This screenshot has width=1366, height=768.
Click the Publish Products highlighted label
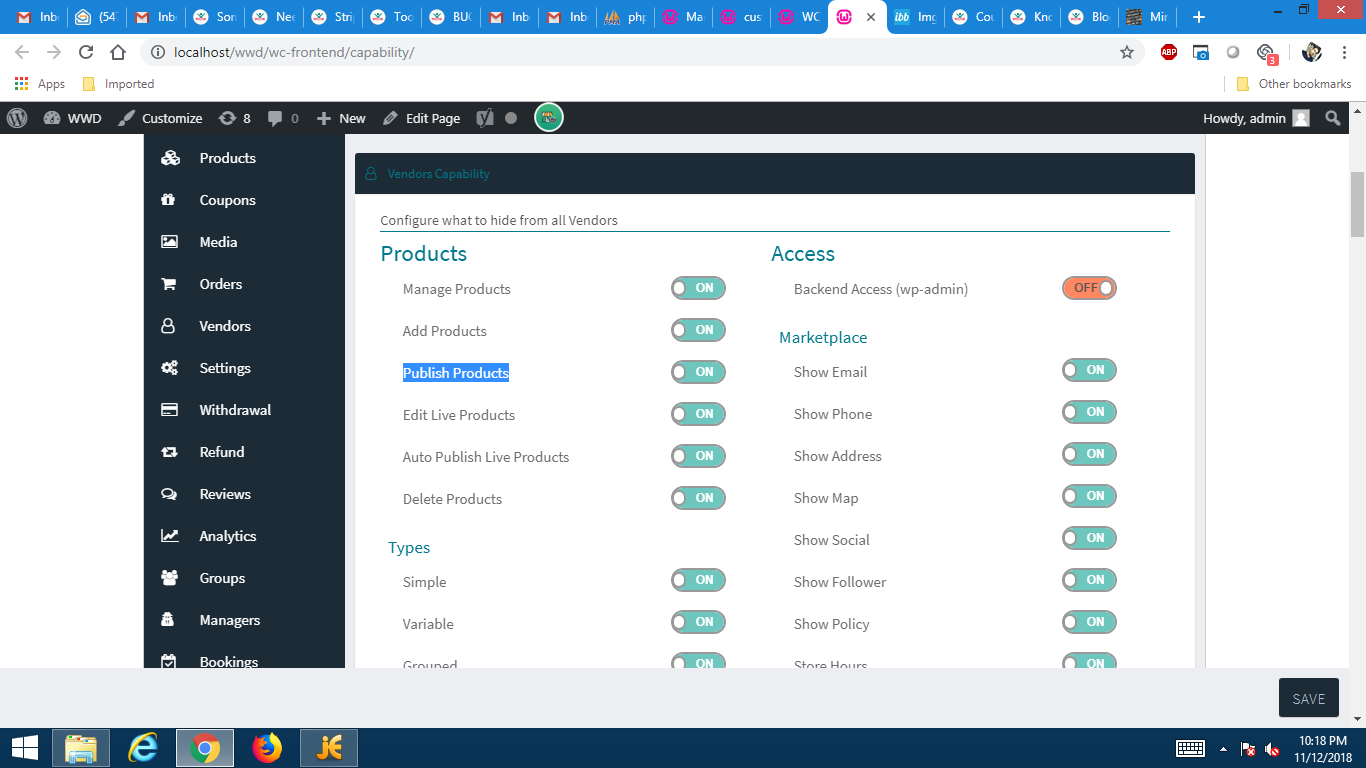456,373
